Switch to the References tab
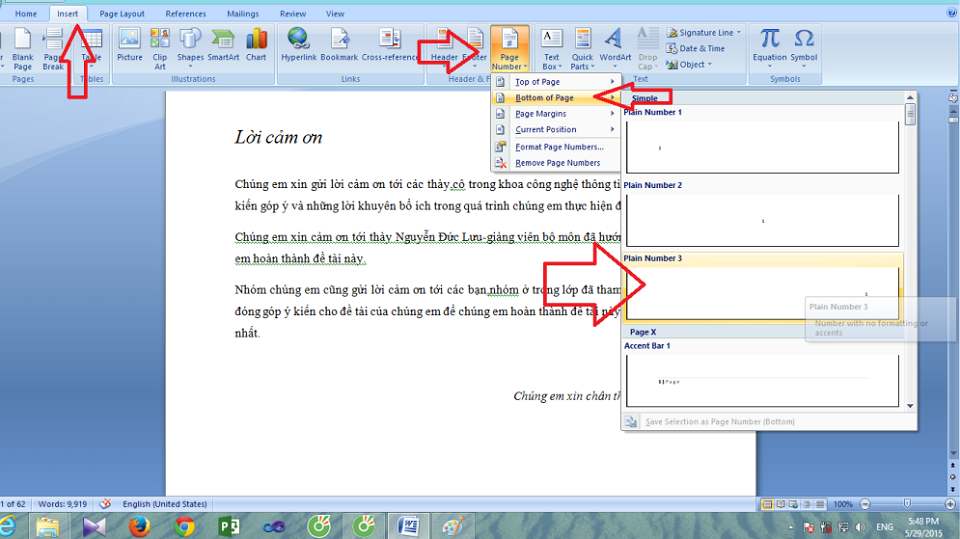This screenshot has height=539, width=960. (x=186, y=13)
